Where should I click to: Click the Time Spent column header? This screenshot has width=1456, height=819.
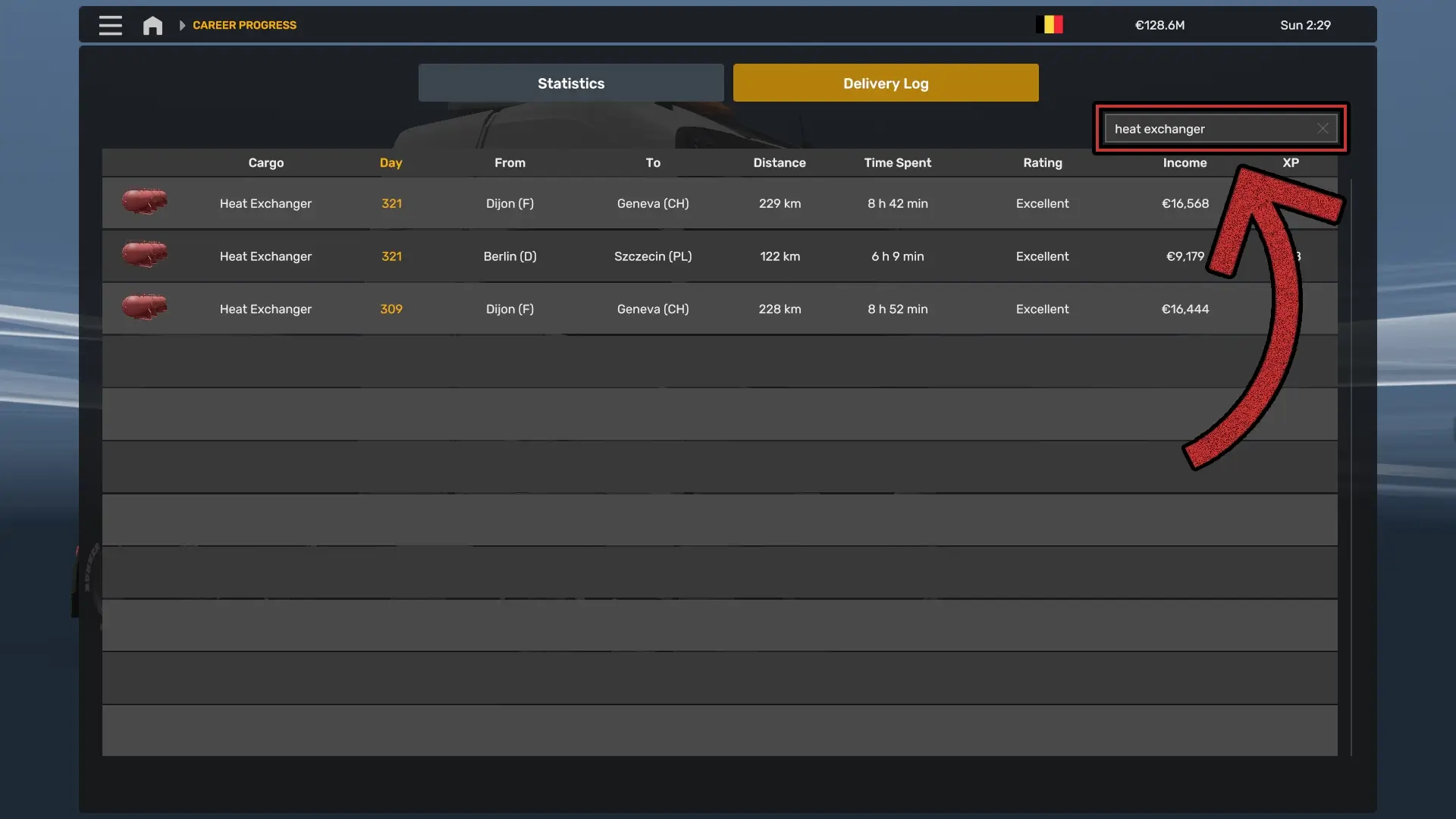point(897,162)
